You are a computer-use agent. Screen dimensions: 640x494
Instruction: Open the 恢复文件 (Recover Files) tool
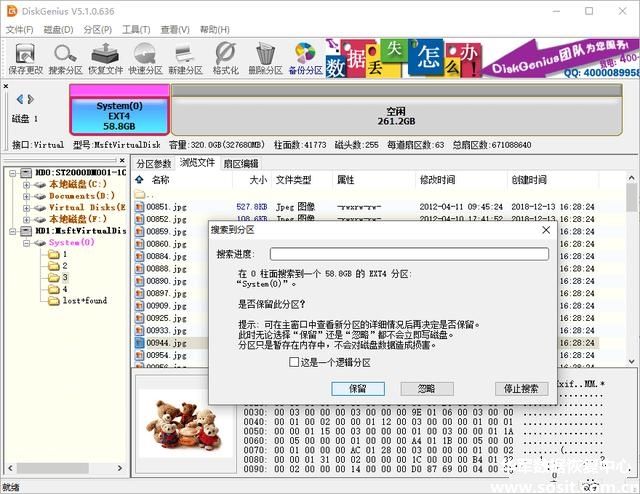(x=106, y=58)
